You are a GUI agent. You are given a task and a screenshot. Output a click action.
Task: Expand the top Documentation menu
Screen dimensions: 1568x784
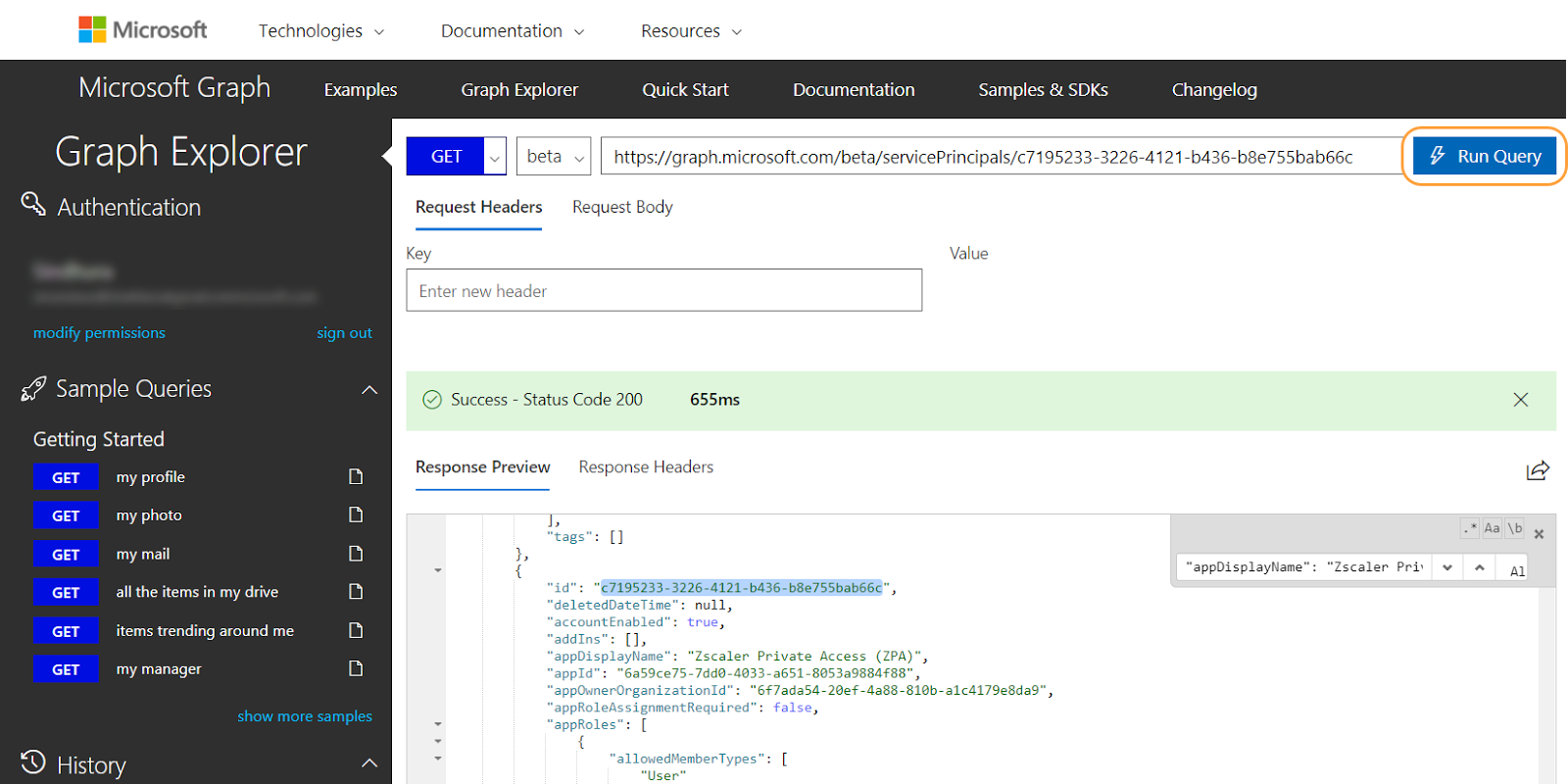513,31
